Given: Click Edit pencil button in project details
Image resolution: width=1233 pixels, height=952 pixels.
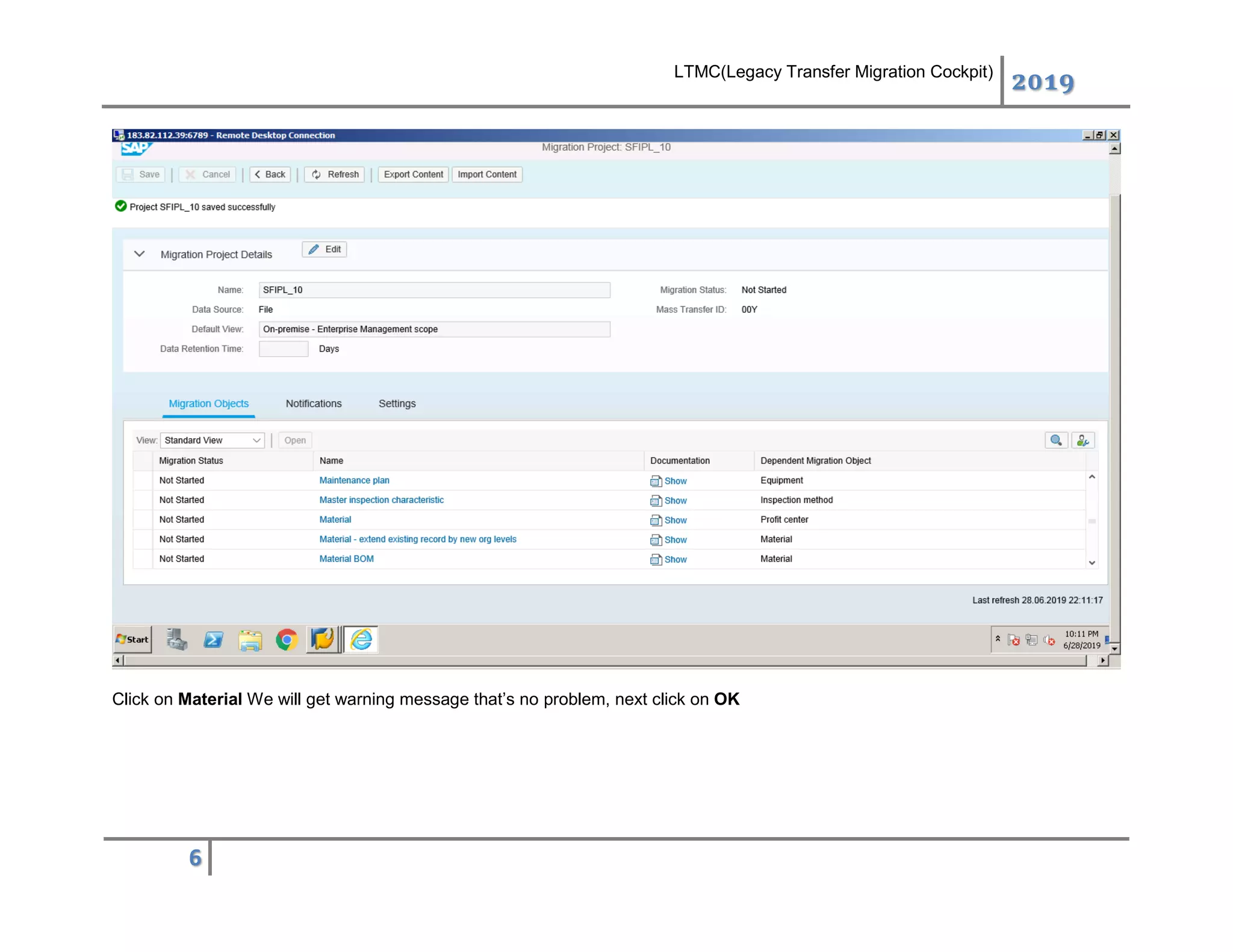Looking at the screenshot, I should click(325, 249).
